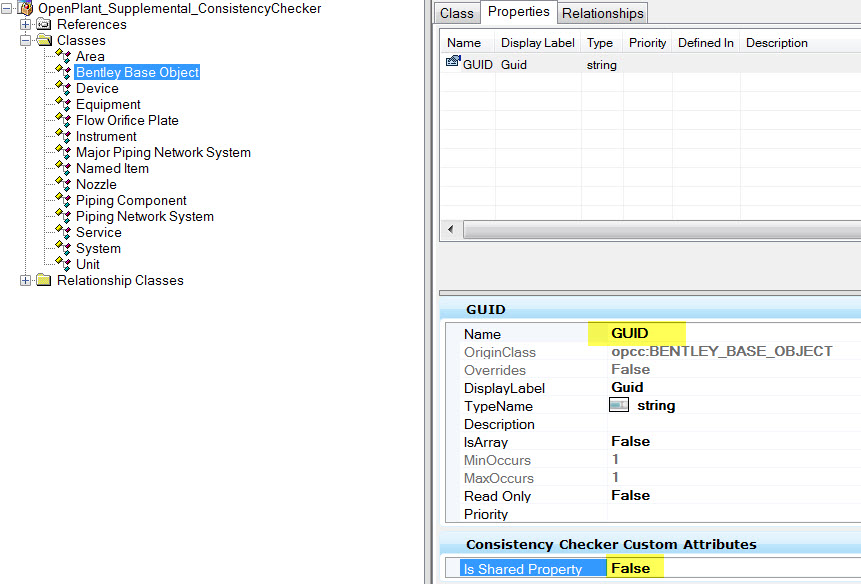Click the Bentley Base Object class icon
Screen dimensions: 861x584
pos(63,72)
